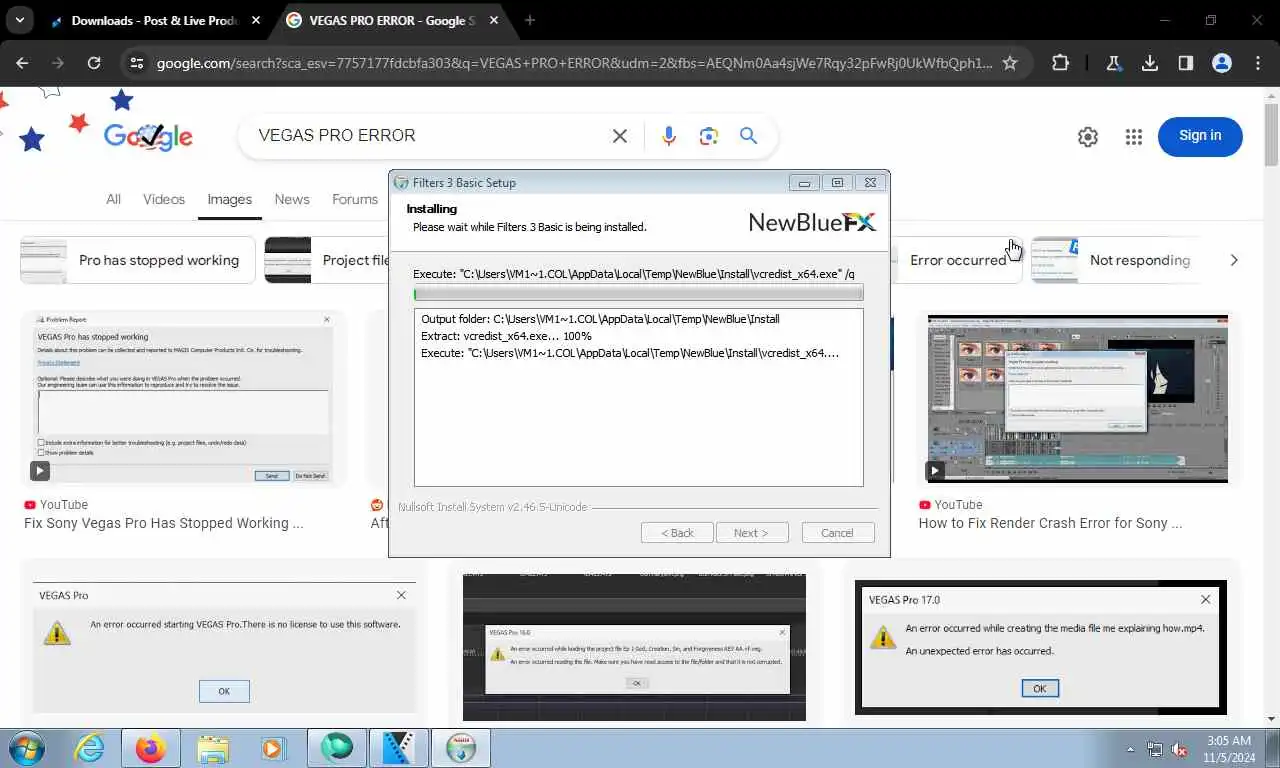Select 'Not responding' filter chip
Viewport: 1280px width, 768px height.
pos(1117,260)
